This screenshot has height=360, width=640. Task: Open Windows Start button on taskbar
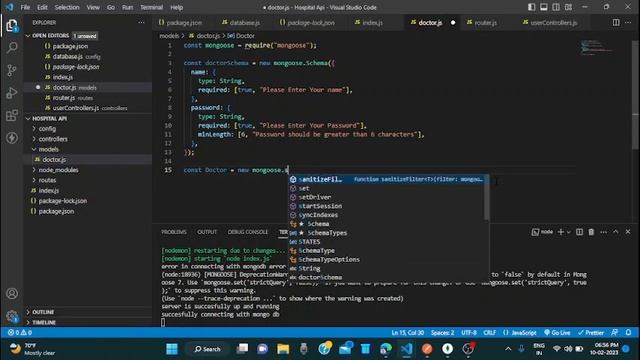172,349
